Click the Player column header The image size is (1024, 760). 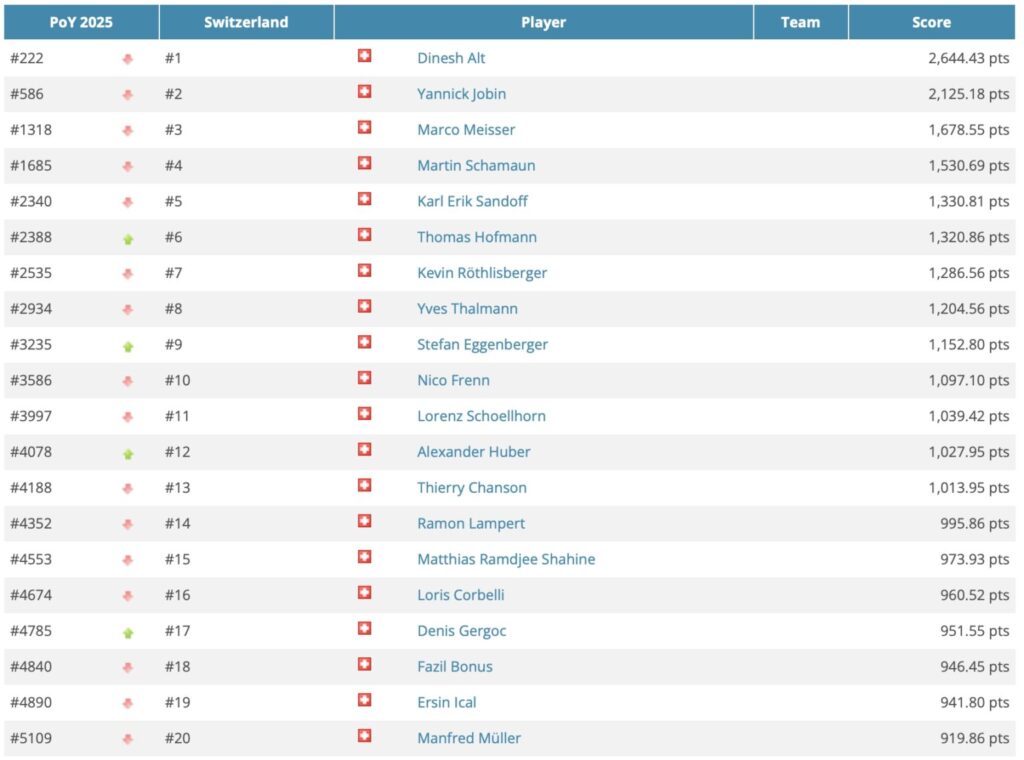click(x=543, y=22)
